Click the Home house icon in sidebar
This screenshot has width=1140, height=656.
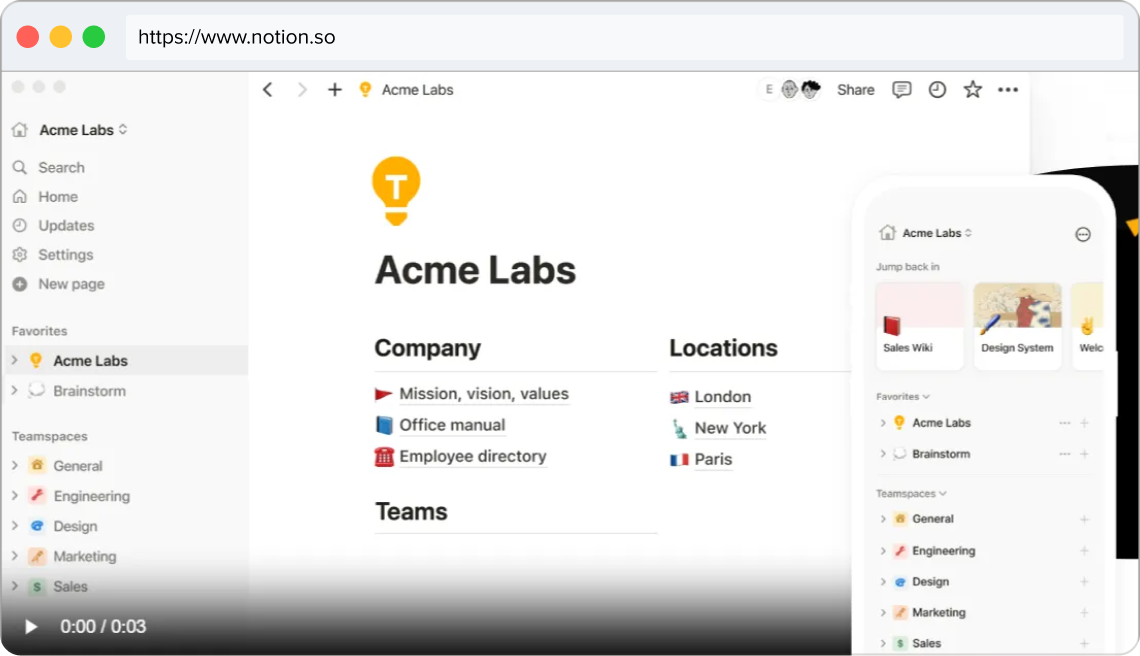click(x=20, y=196)
